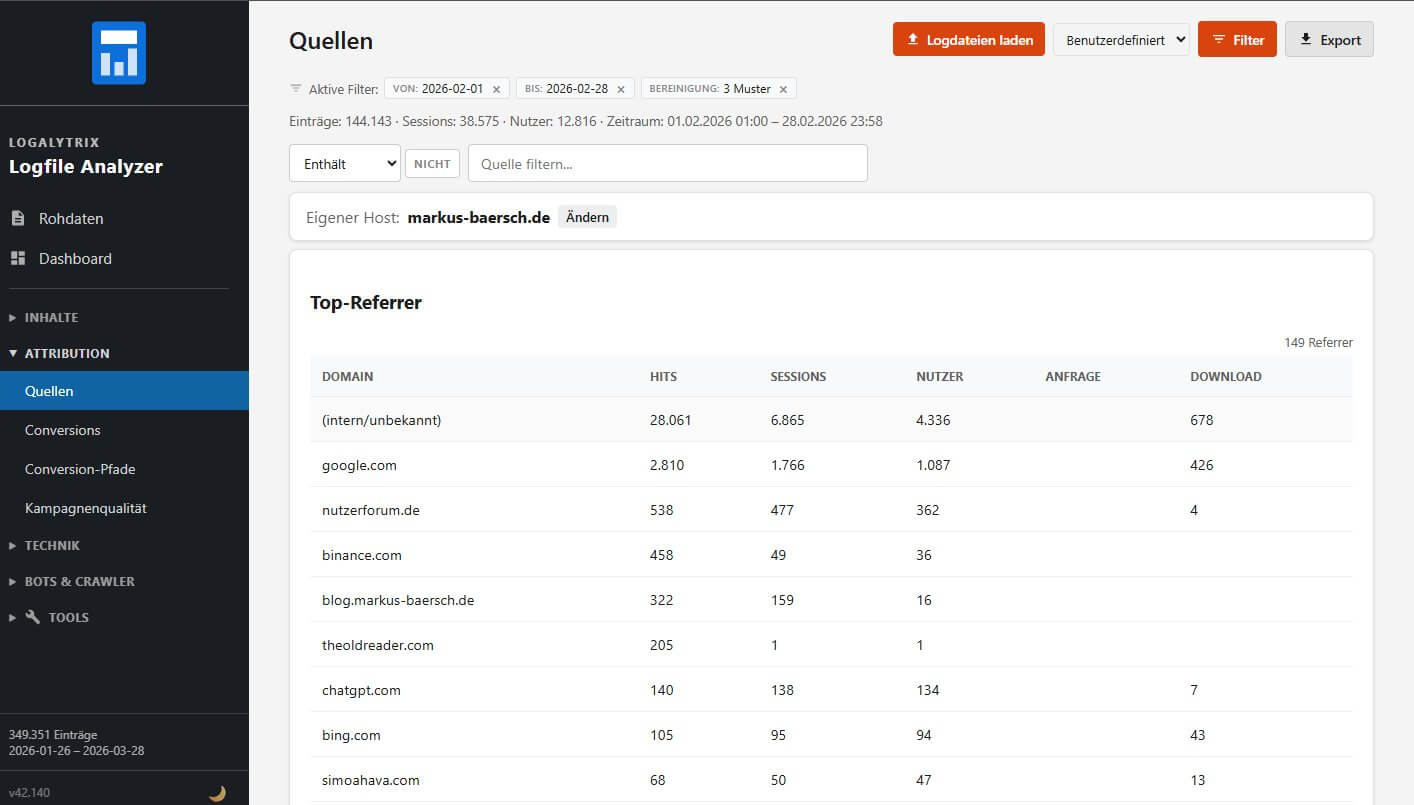The image size is (1414, 805).
Task: Expand the Tools section with wrench icon
Action: coord(68,617)
